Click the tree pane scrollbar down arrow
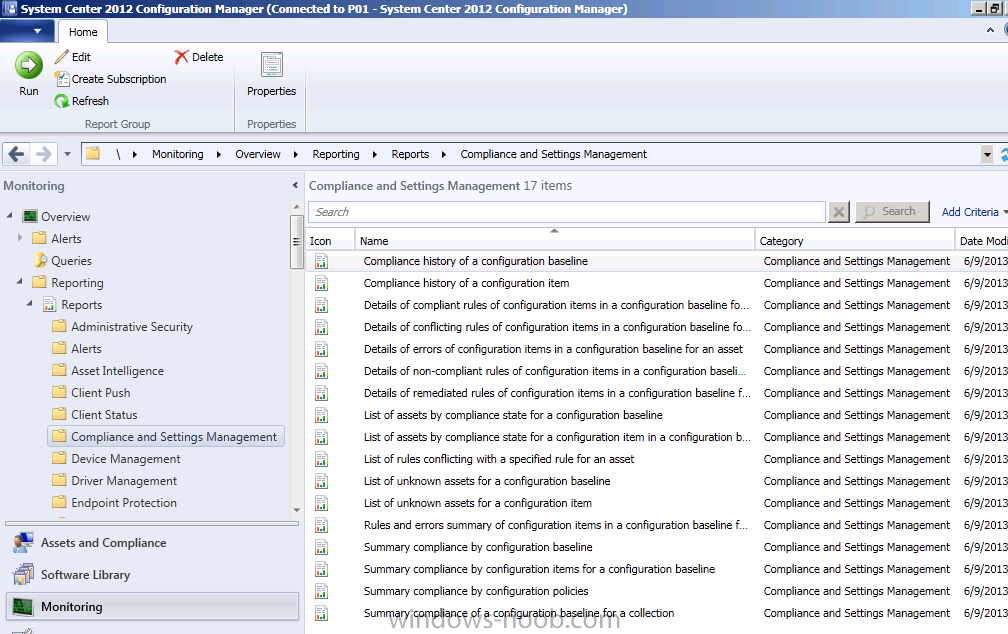 tap(296, 510)
